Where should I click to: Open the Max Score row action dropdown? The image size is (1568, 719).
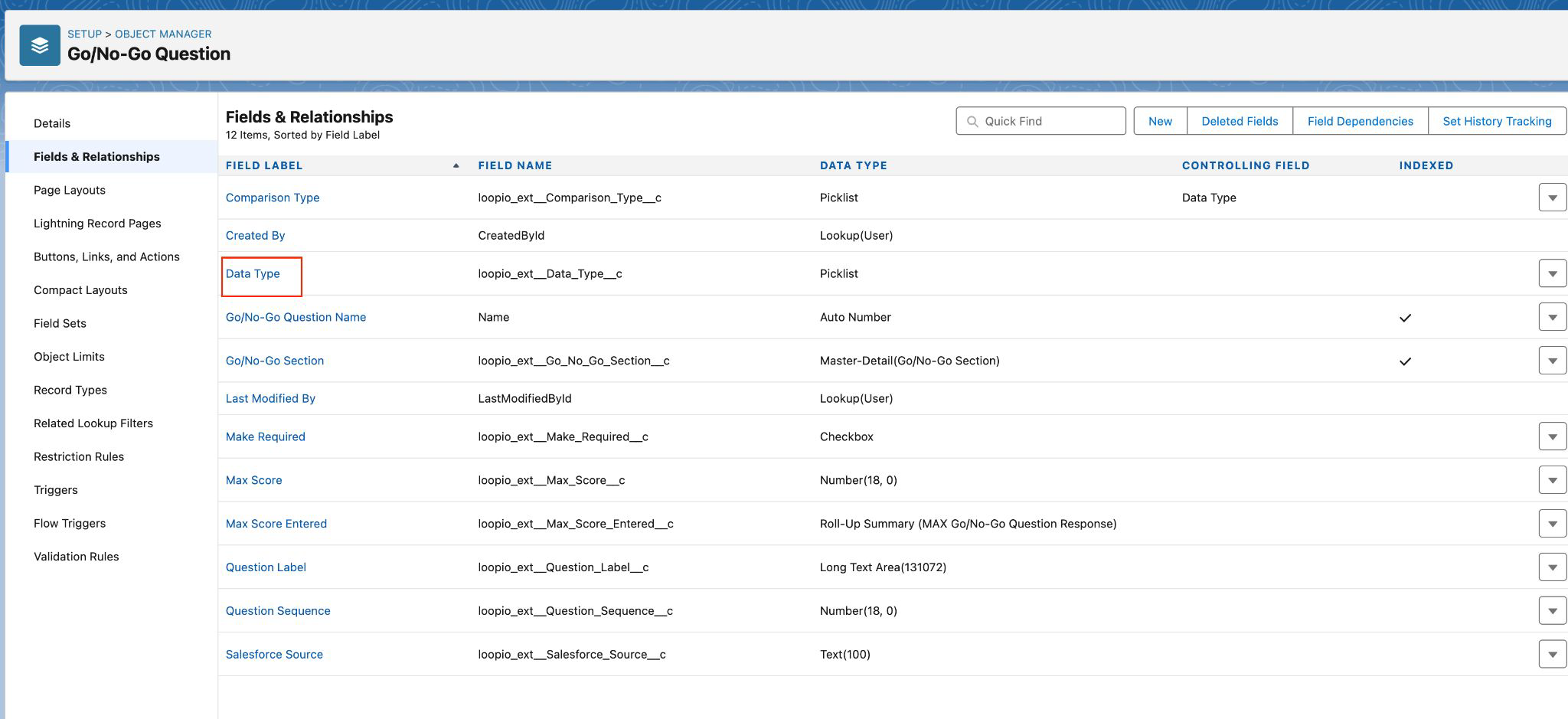1552,480
